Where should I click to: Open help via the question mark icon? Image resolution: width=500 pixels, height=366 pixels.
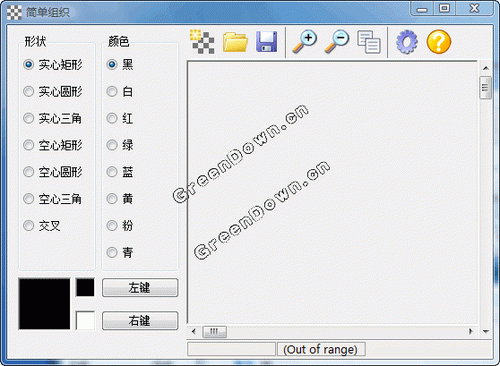(439, 42)
